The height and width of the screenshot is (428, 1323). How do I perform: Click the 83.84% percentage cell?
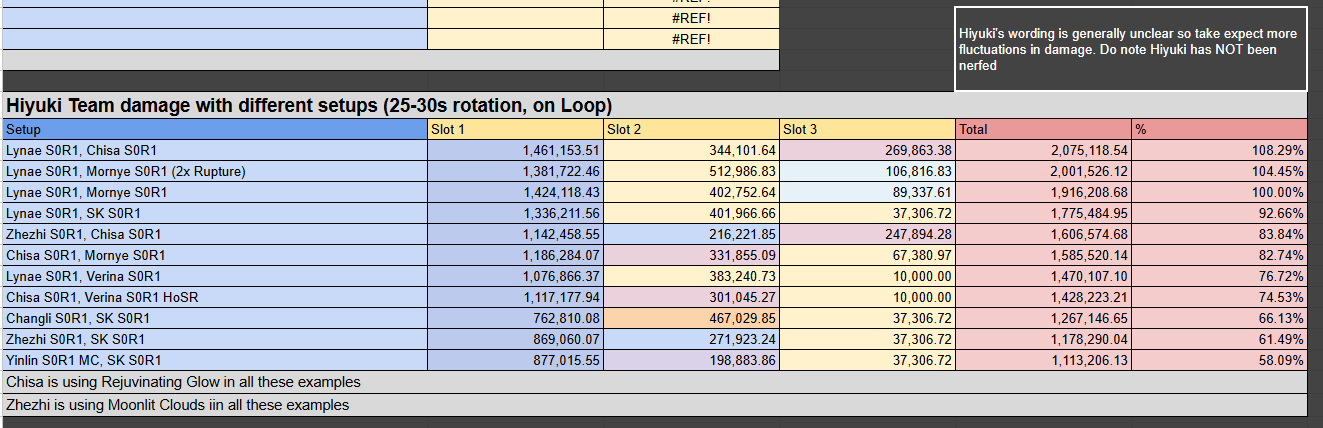click(1219, 234)
